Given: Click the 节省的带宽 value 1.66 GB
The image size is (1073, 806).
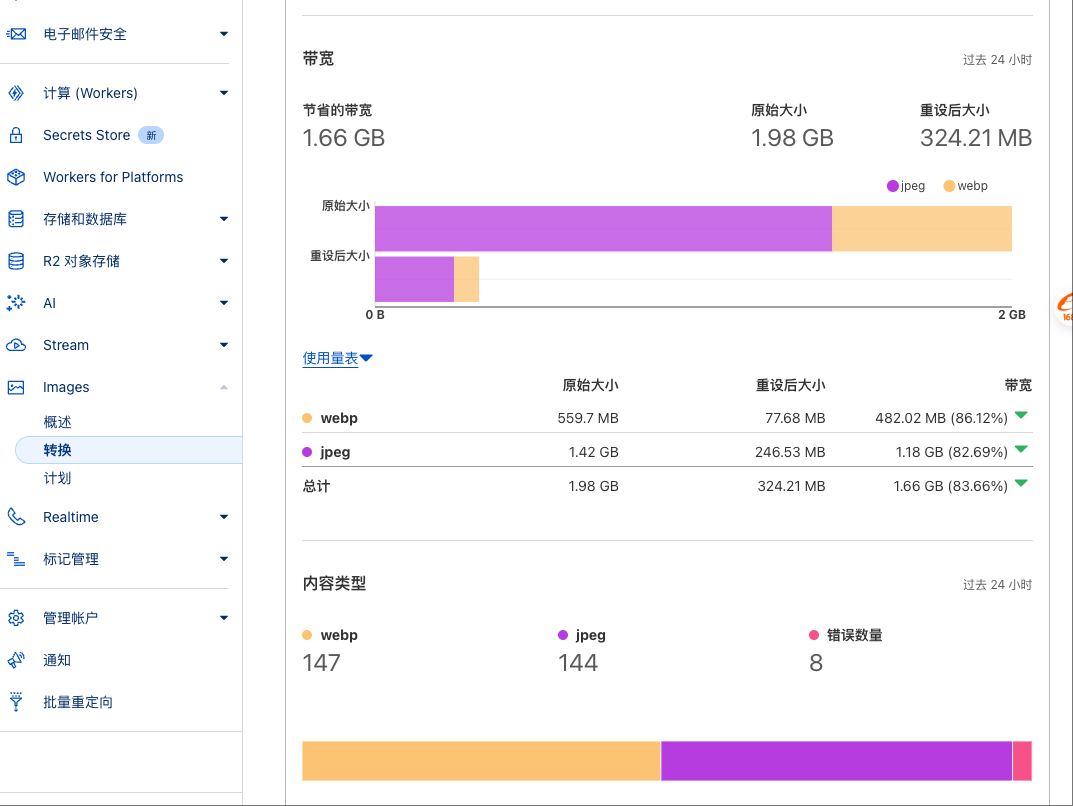Looking at the screenshot, I should [344, 138].
